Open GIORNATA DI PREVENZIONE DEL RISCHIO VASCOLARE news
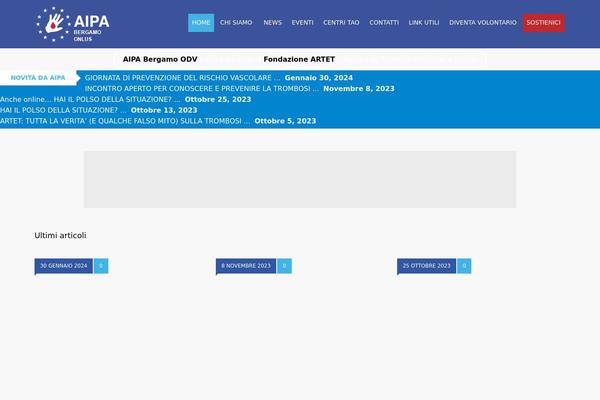 182,78
